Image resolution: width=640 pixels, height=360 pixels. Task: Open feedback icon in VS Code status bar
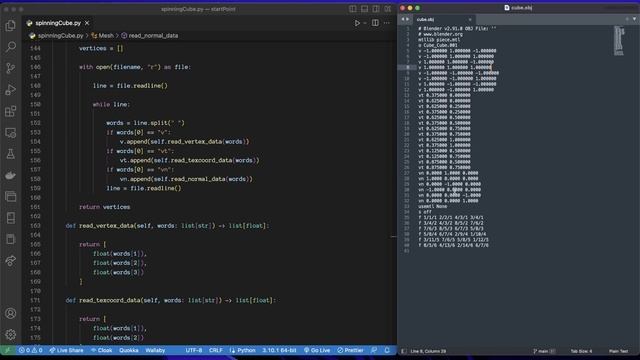coord(374,350)
